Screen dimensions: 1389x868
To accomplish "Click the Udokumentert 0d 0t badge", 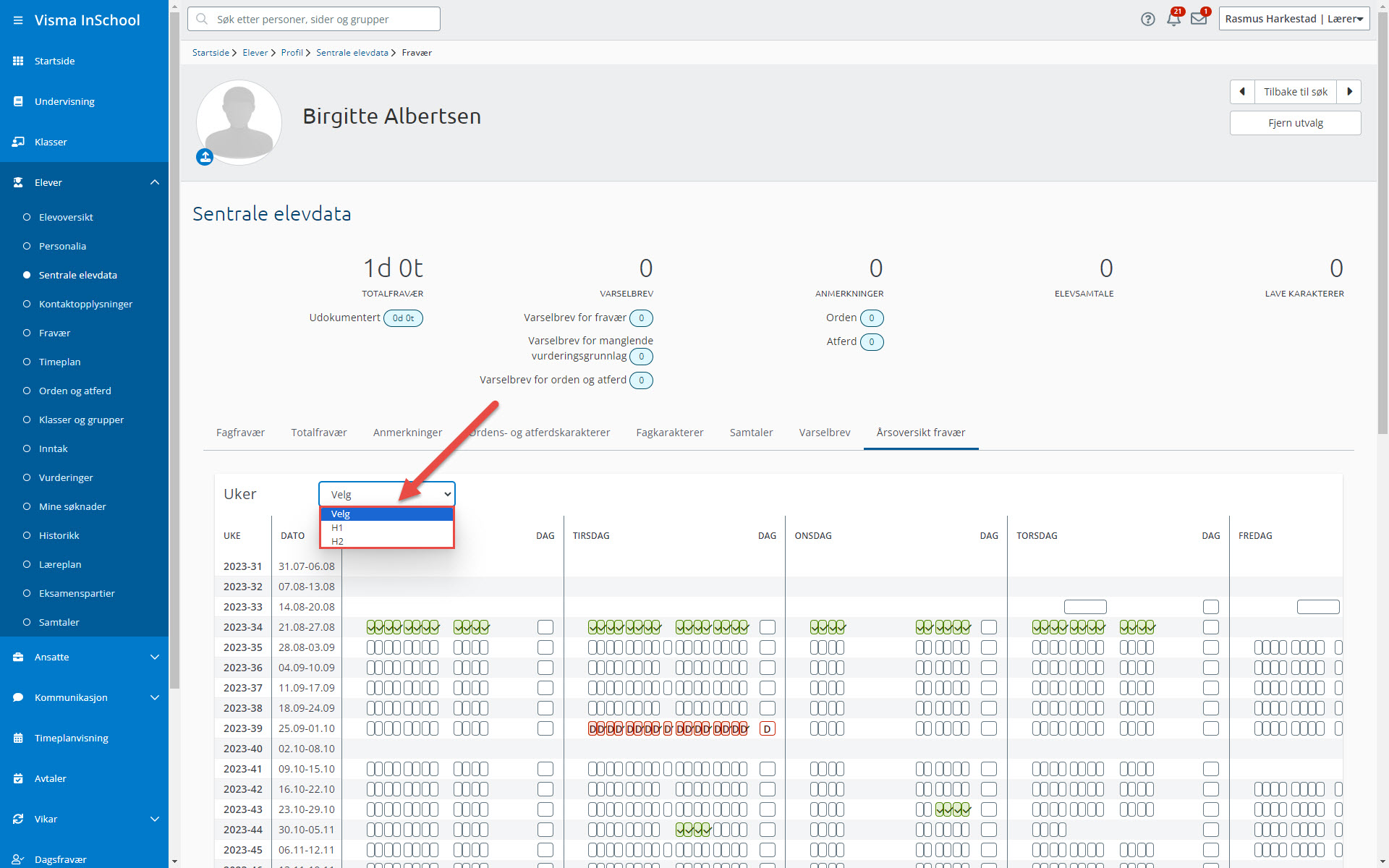I will (x=403, y=318).
